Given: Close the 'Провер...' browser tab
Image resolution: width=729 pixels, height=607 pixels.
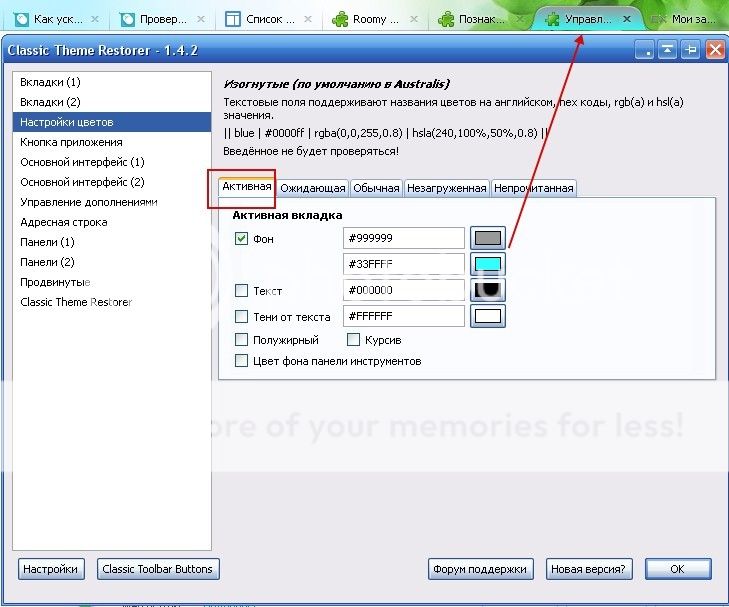Looking at the screenshot, I should pos(201,19).
